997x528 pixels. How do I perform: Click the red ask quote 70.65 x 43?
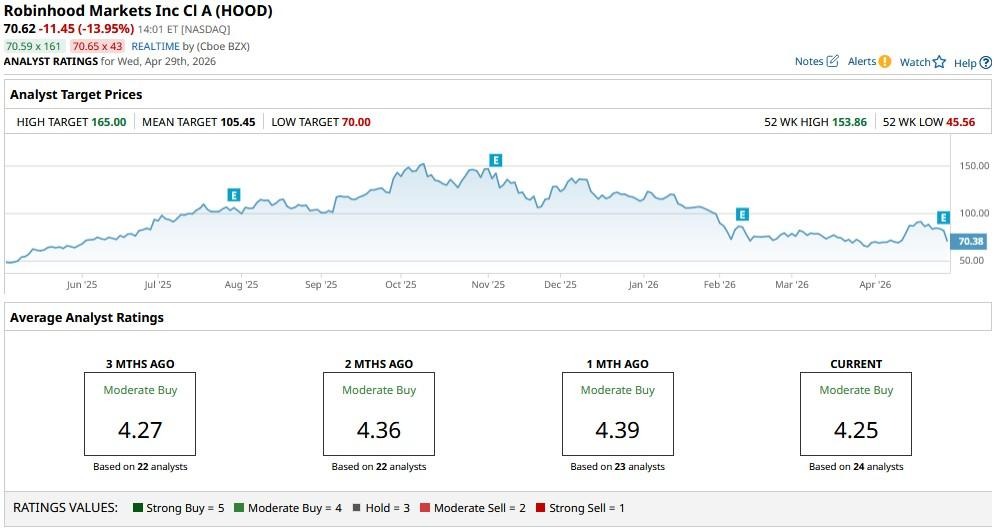(96, 46)
